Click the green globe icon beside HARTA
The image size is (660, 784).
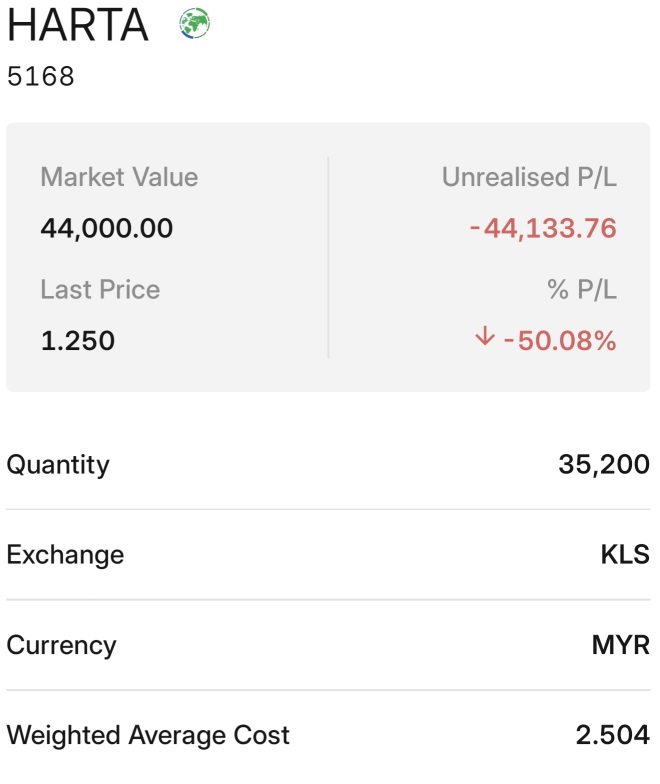tap(194, 23)
